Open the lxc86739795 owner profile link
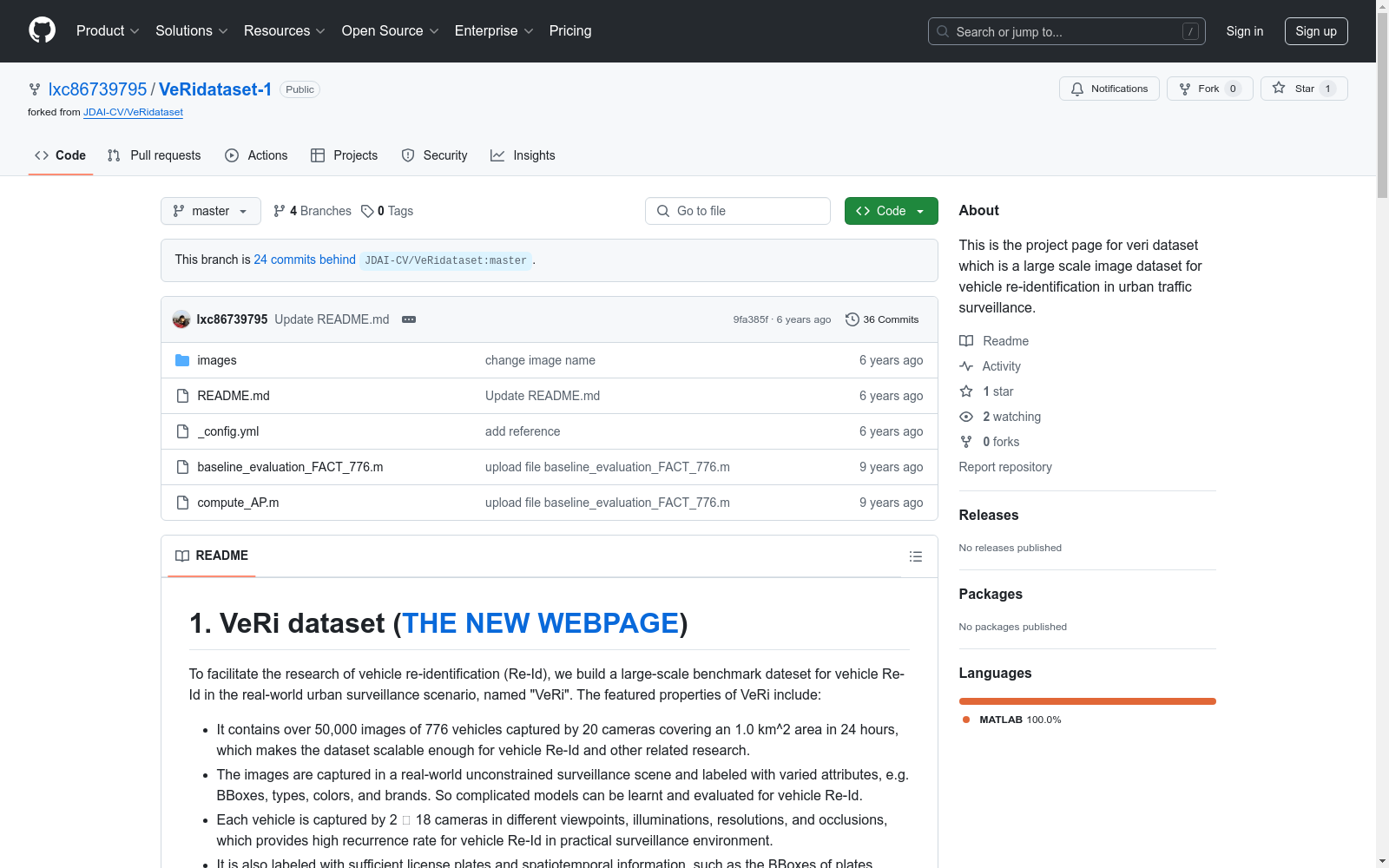Screen dimensions: 1389x868 pos(98,89)
